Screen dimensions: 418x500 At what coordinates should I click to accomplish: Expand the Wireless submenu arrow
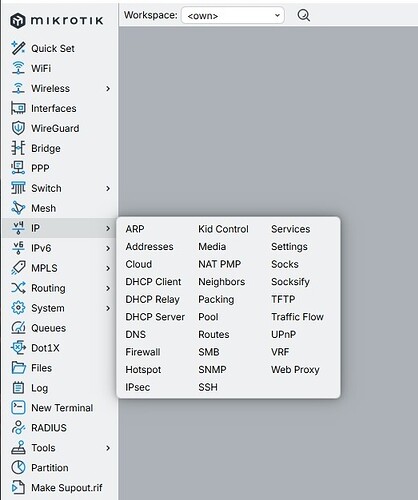(x=108, y=88)
